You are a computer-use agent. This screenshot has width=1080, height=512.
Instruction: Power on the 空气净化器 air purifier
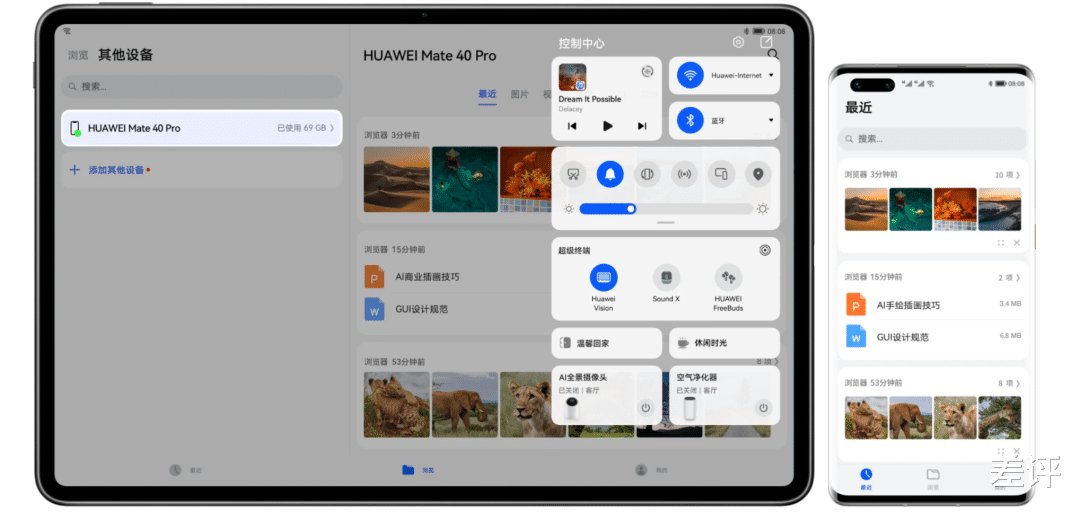[763, 408]
